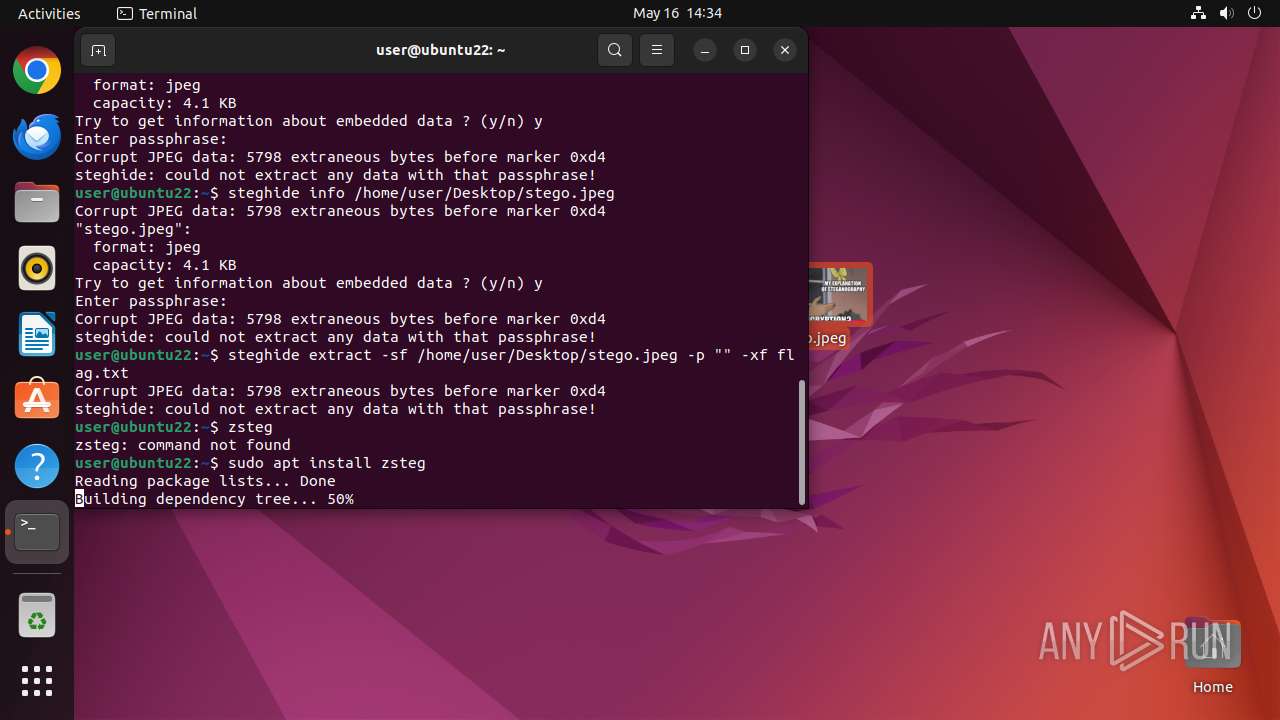The height and width of the screenshot is (720, 1280).
Task: Open Google Chrome from the dock
Action: click(x=37, y=71)
